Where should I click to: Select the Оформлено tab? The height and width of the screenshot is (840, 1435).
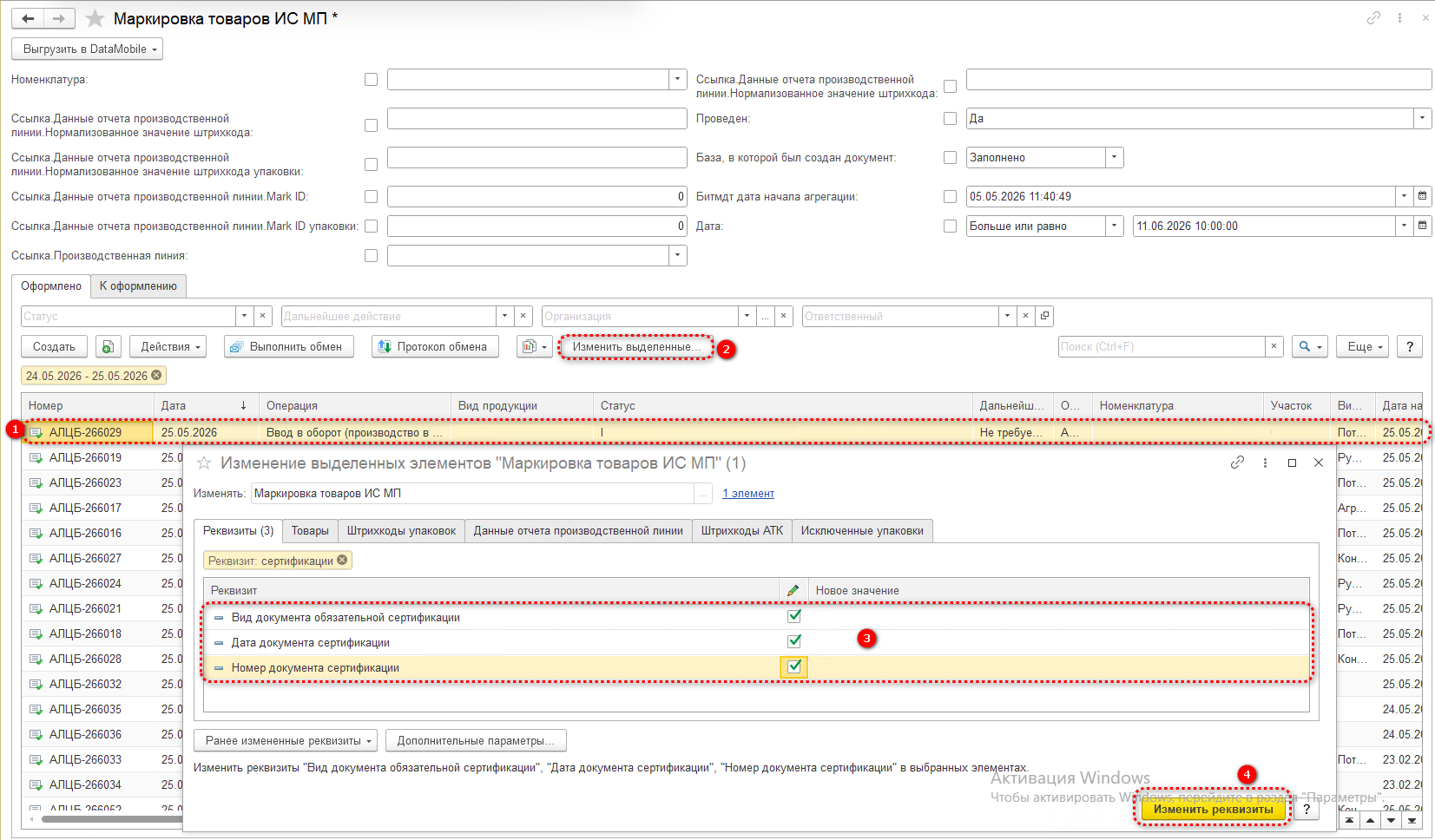coord(51,285)
